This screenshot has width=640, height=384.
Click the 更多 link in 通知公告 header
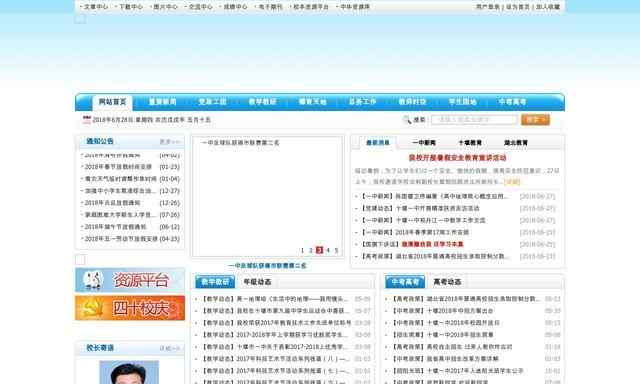tap(169, 142)
